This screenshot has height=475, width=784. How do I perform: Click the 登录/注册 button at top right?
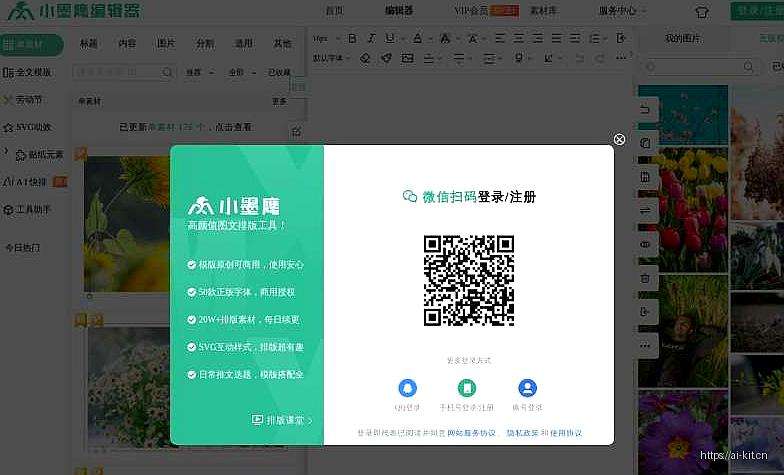758,11
